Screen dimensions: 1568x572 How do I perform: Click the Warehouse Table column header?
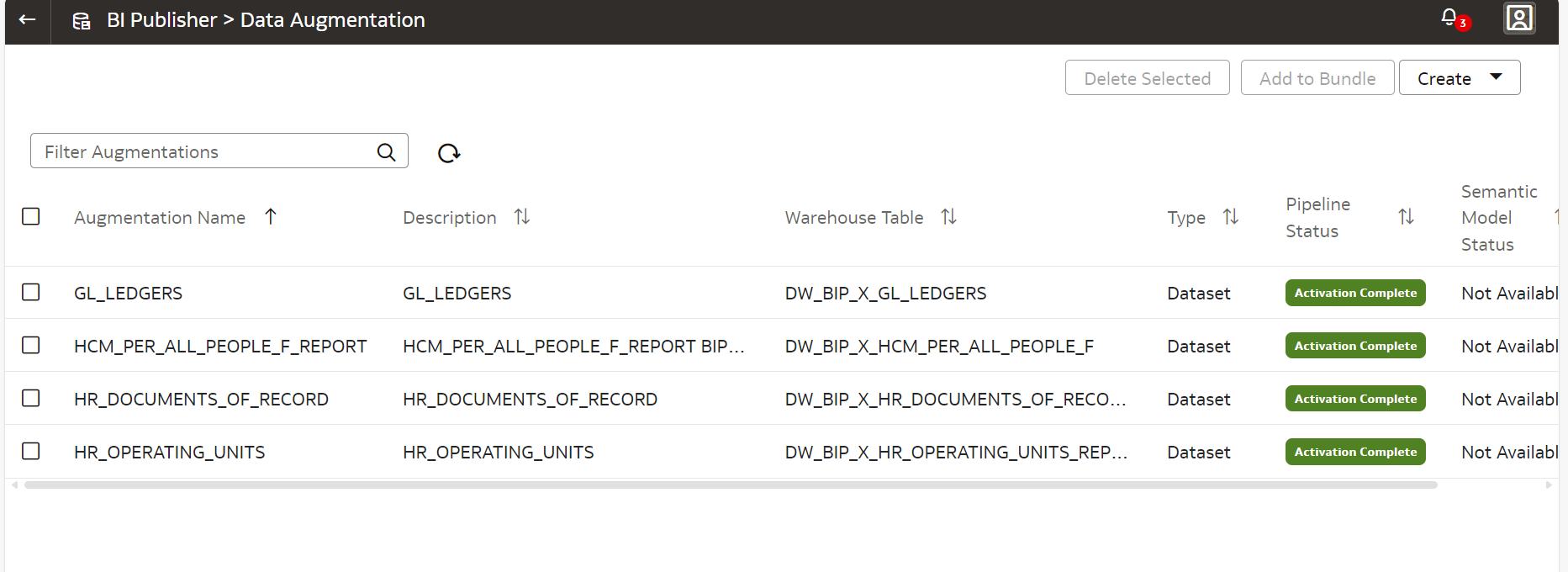click(x=854, y=218)
